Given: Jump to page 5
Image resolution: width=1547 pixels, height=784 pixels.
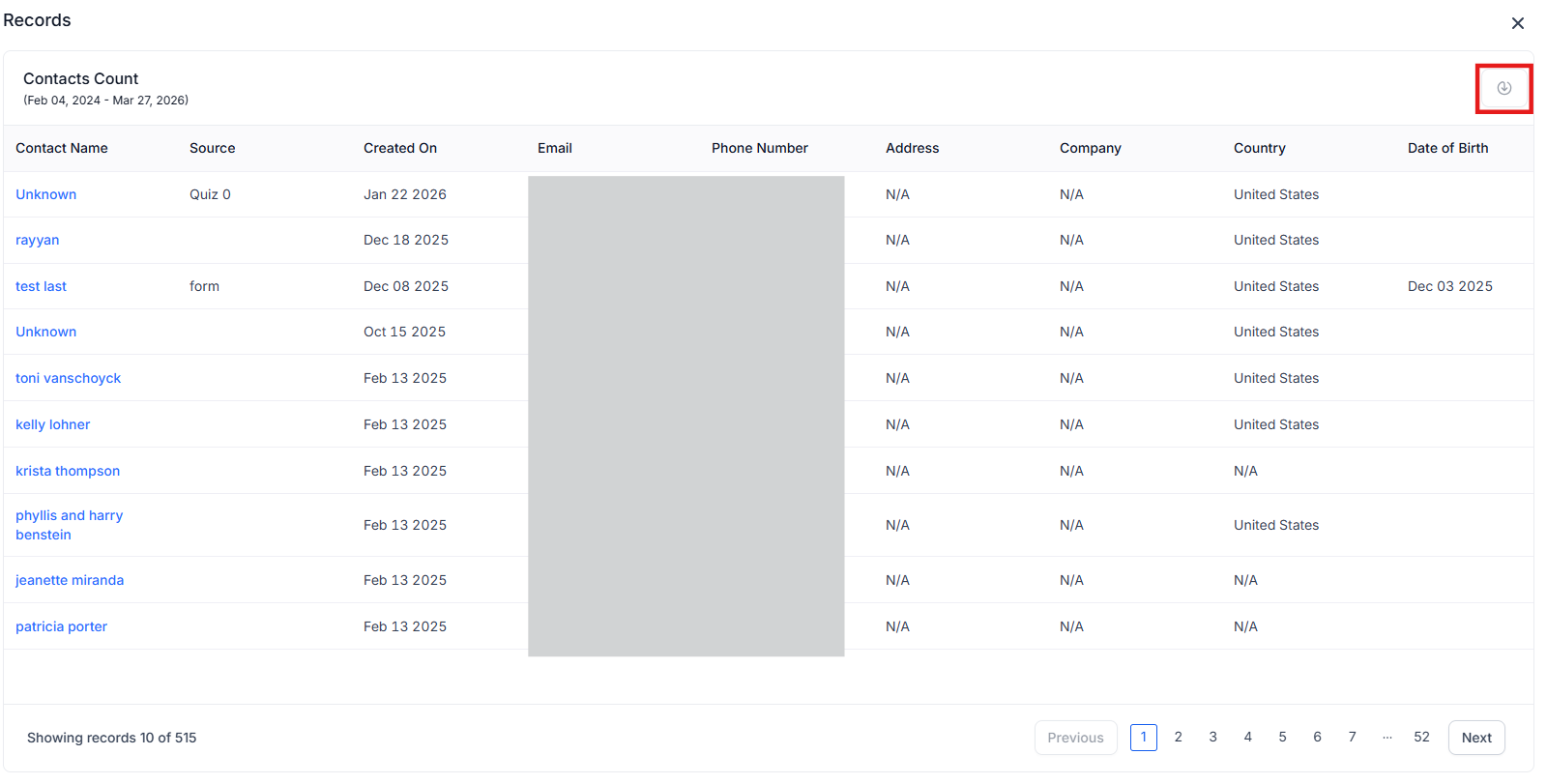Looking at the screenshot, I should (1282, 737).
